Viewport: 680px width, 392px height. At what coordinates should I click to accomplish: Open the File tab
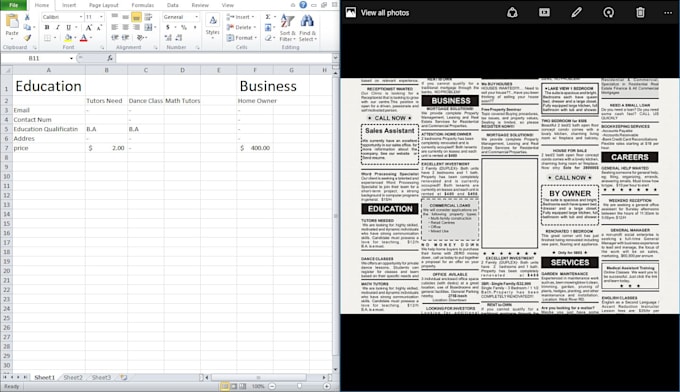pos(14,5)
